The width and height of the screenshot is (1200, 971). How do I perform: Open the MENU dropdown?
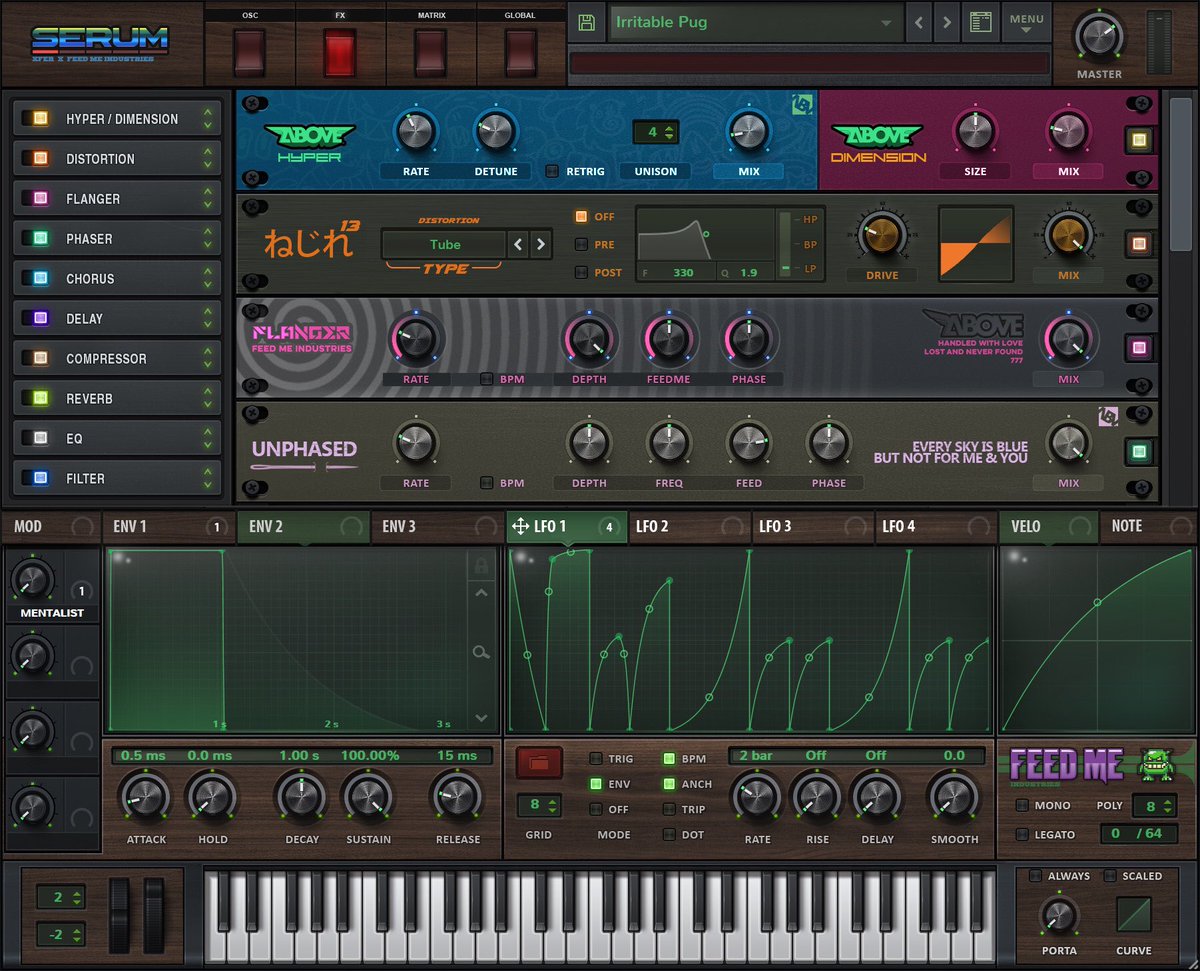coord(1026,23)
